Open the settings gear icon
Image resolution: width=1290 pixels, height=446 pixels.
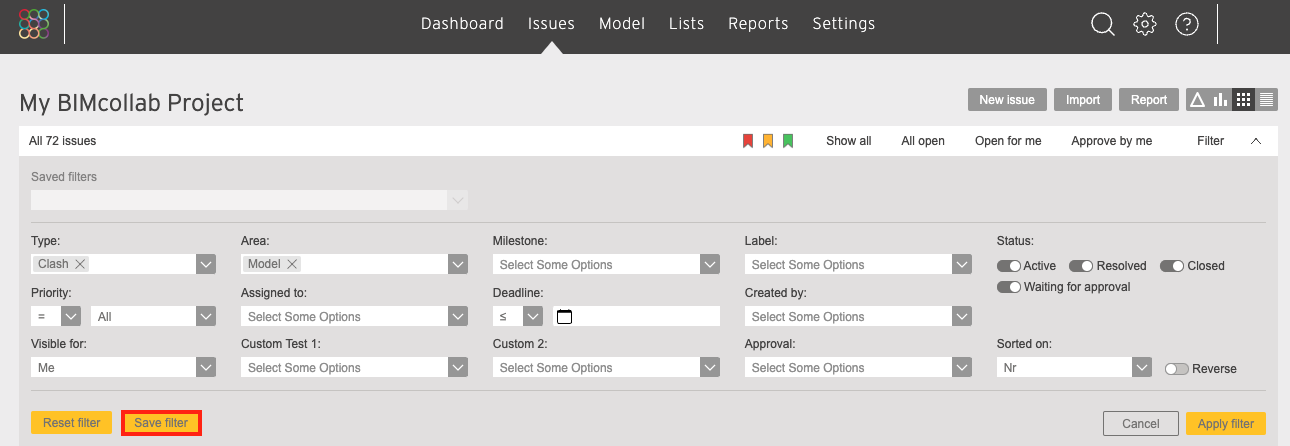click(x=1144, y=24)
